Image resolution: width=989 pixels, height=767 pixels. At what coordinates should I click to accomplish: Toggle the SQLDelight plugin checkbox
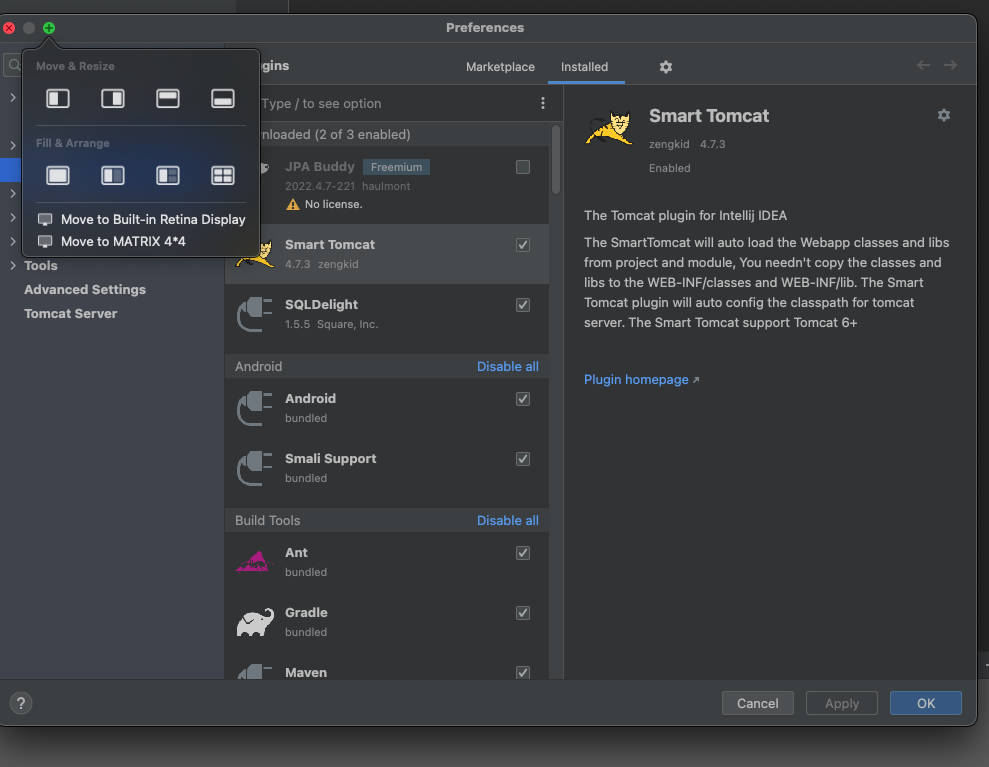point(522,305)
